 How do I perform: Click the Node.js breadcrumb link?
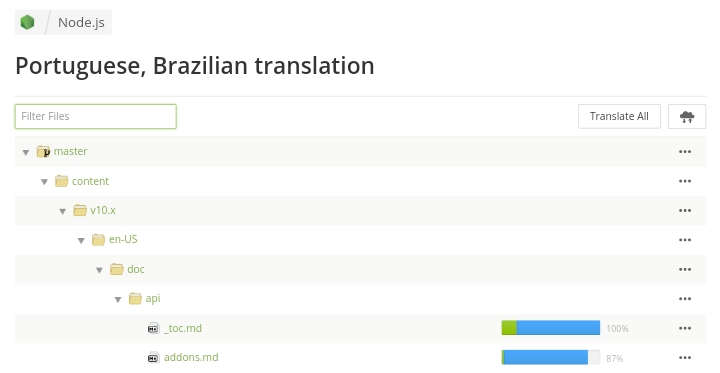click(x=81, y=23)
